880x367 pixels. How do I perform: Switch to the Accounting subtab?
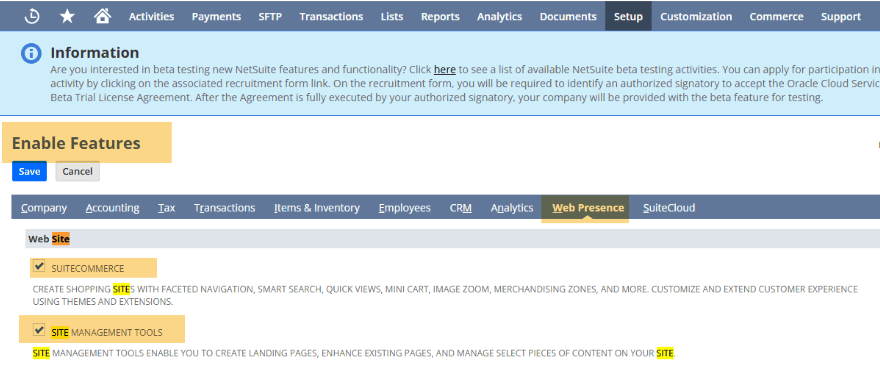[112, 208]
